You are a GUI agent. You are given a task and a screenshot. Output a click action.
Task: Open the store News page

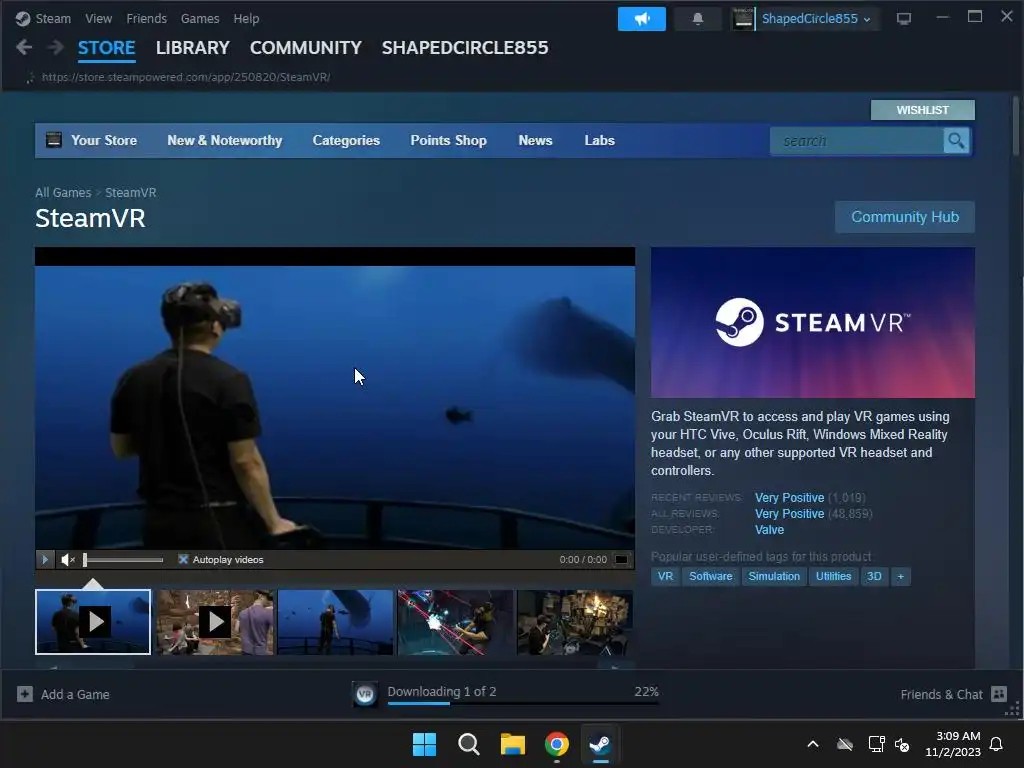[536, 140]
